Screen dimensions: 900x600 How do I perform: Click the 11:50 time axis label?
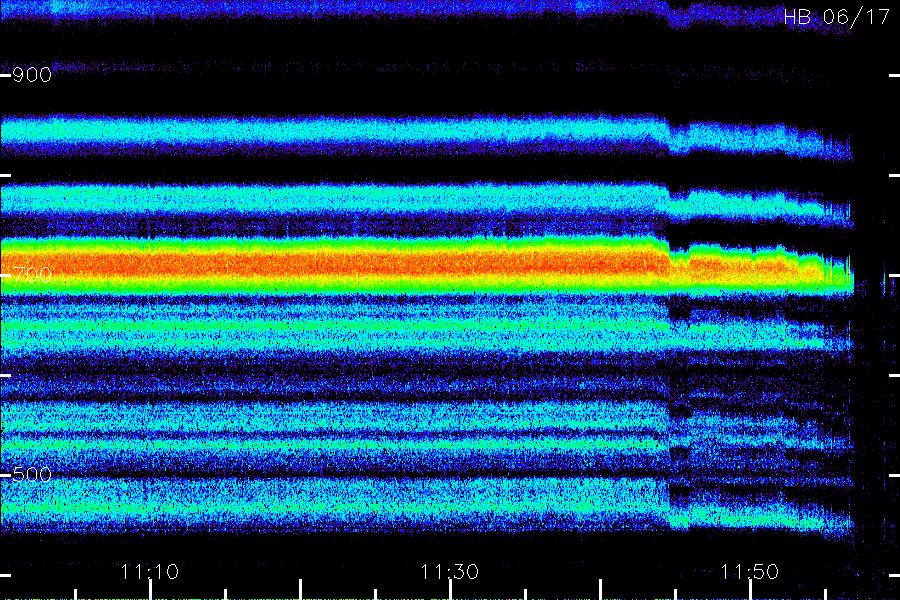pos(749,572)
